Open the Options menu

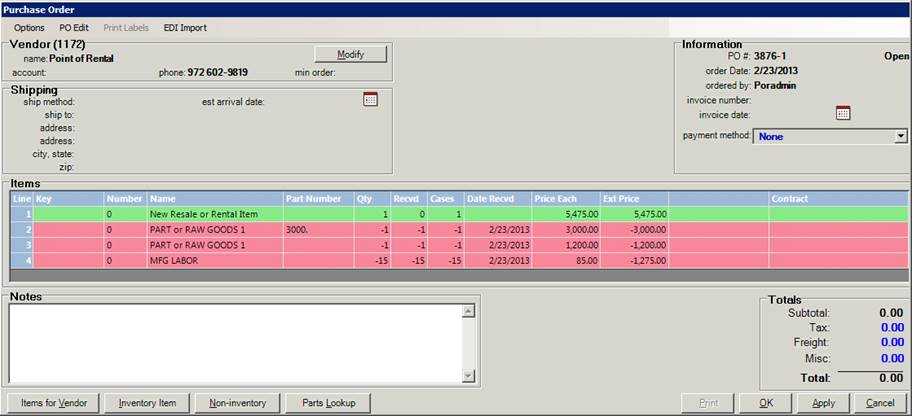(29, 27)
